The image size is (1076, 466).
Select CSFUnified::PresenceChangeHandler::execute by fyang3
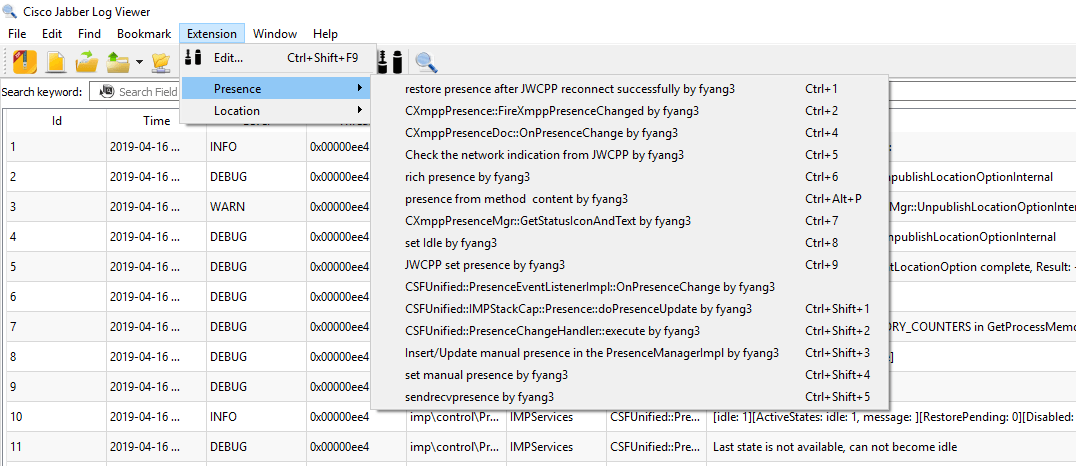tap(629, 330)
